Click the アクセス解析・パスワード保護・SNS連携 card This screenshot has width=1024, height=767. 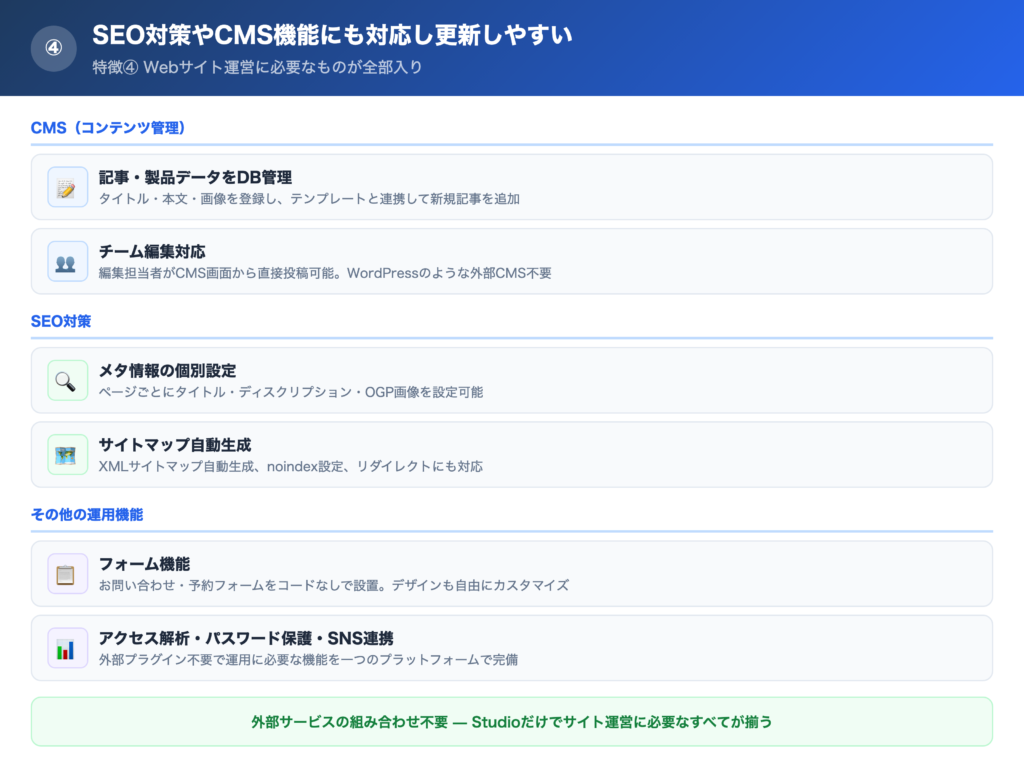(x=512, y=647)
